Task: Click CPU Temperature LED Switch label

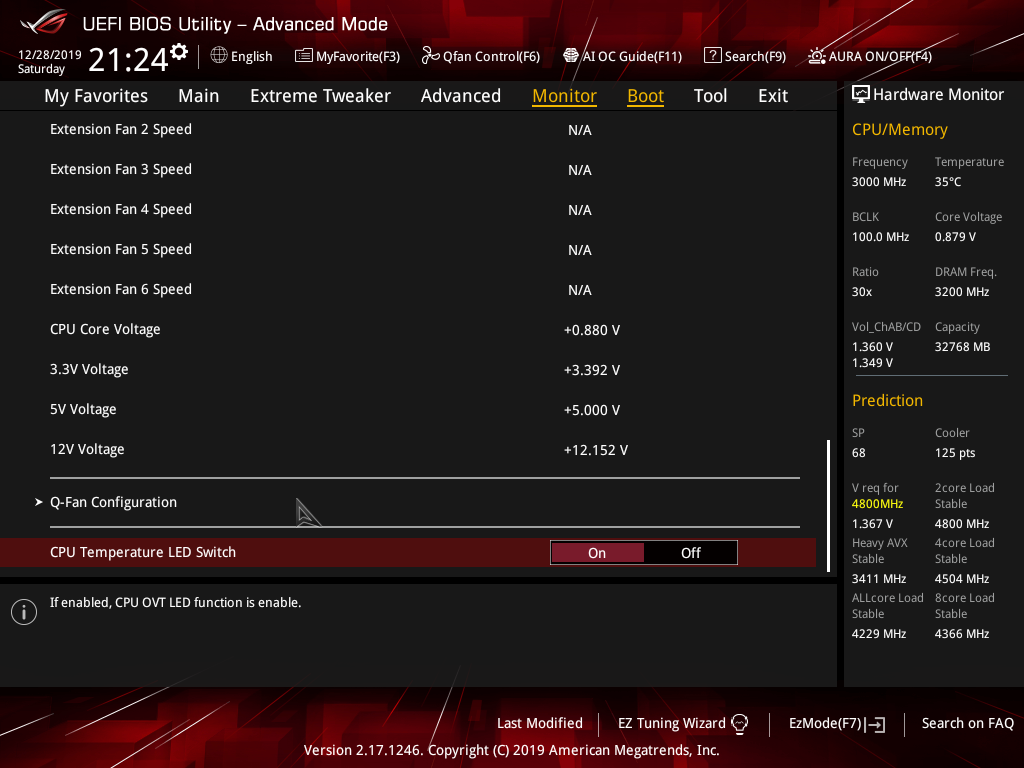Action: [x=142, y=552]
